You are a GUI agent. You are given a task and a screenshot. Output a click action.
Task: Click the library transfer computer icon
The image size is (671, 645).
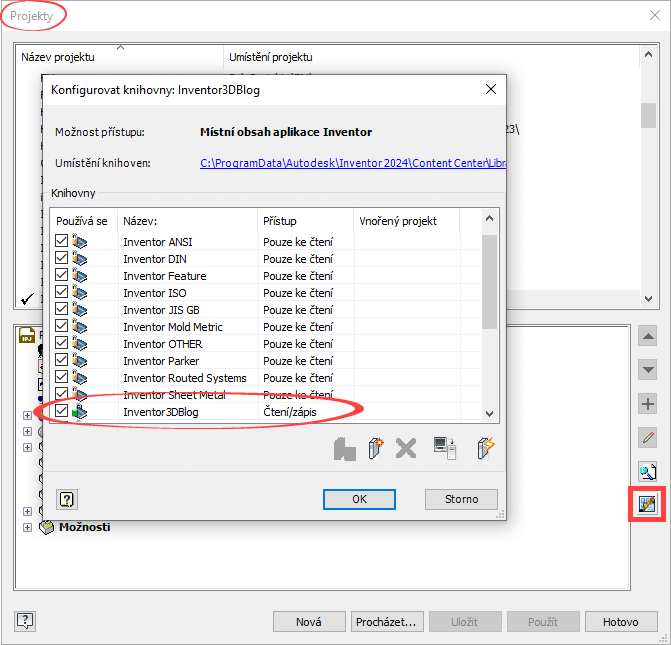point(445,448)
